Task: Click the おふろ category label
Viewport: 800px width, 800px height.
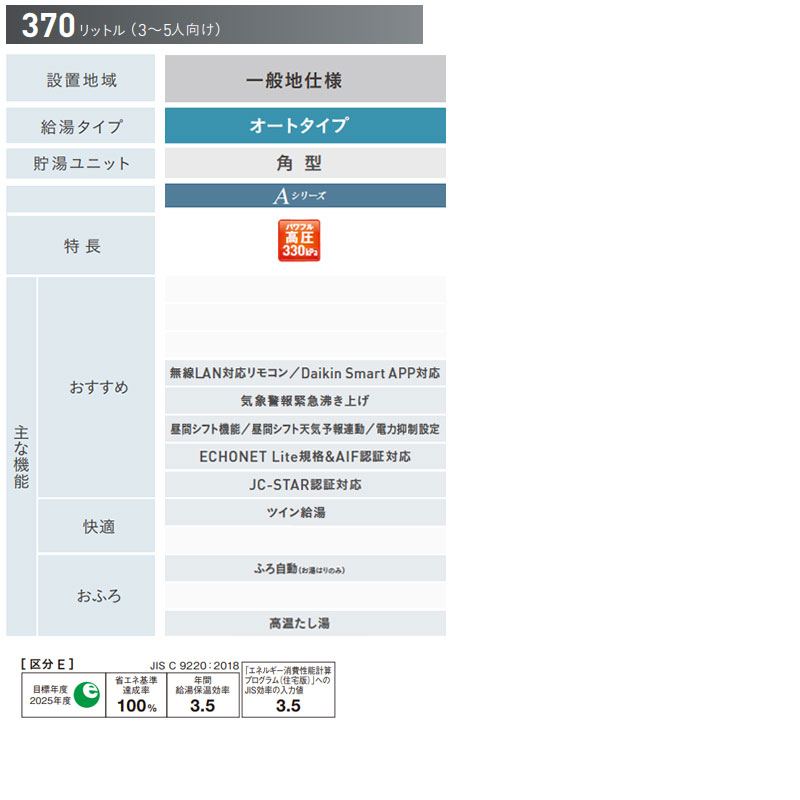Action: (x=96, y=595)
